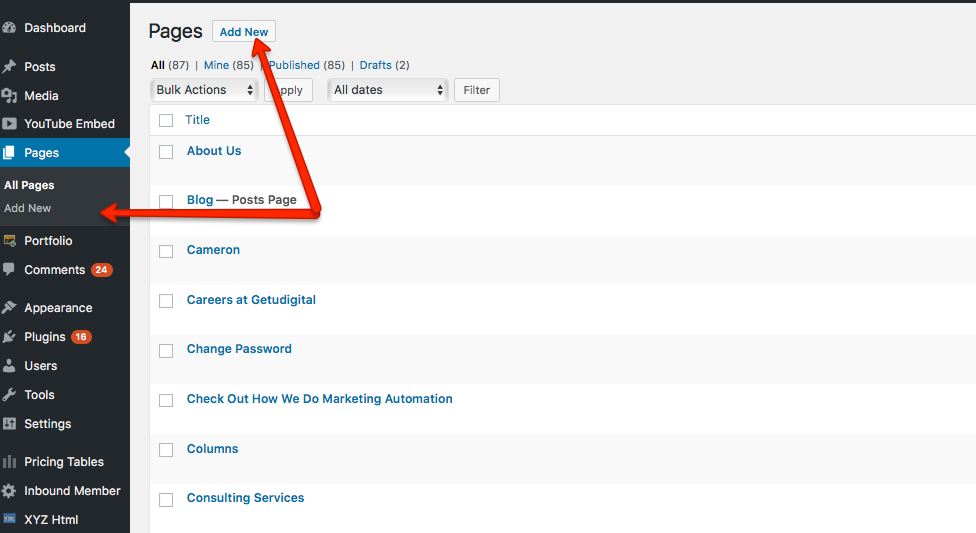Image resolution: width=976 pixels, height=533 pixels.
Task: Sort by Title column header
Action: click(197, 120)
